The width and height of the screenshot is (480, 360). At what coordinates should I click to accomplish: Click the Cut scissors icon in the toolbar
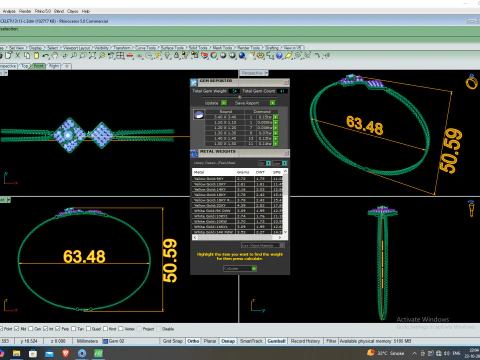coord(17,56)
